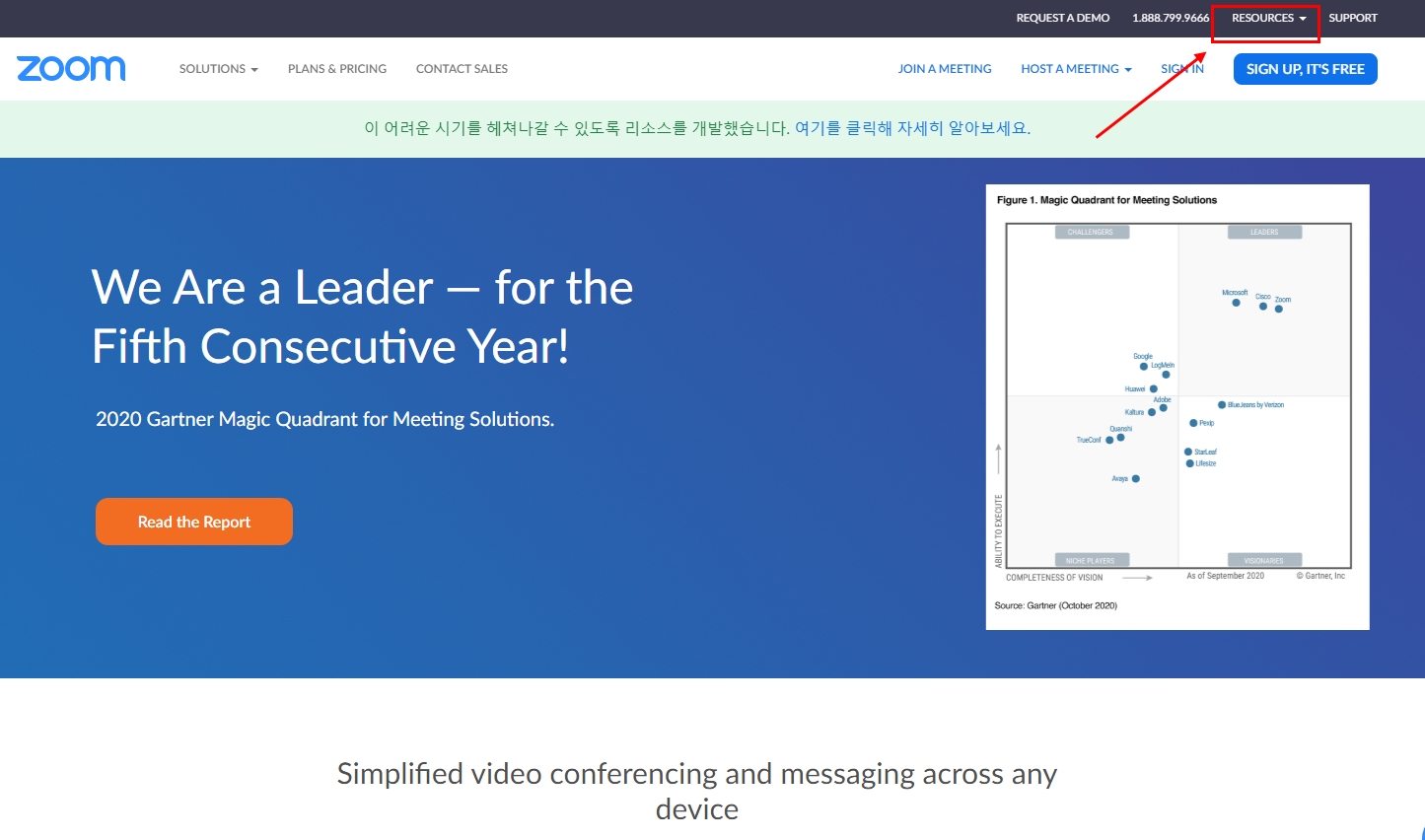The image size is (1425, 840).
Task: Click Request a Demo link
Action: (1063, 18)
